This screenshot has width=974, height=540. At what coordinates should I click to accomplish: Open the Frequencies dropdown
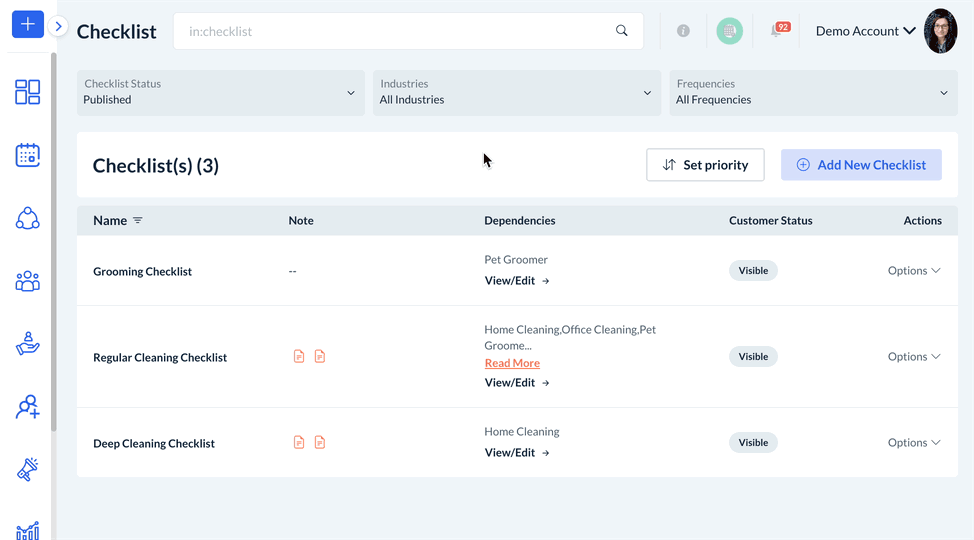tap(812, 93)
